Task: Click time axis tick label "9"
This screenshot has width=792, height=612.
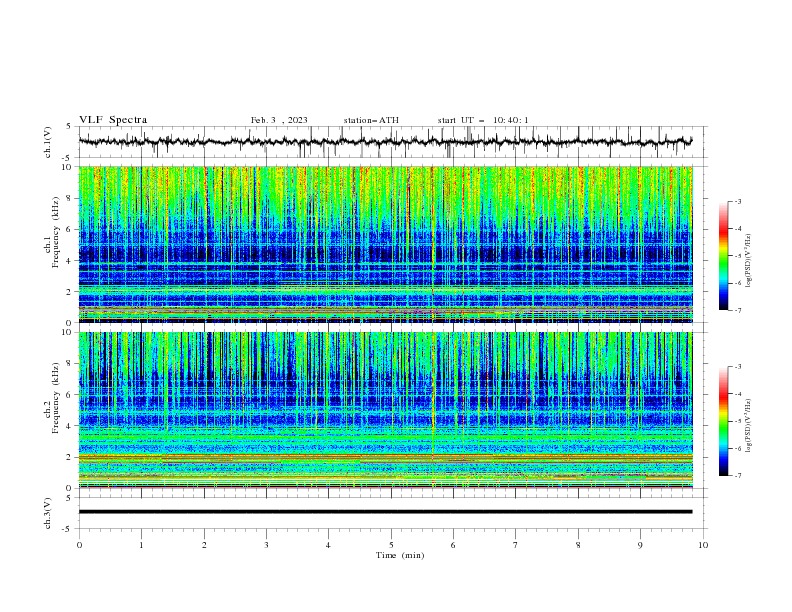Action: tap(640, 545)
